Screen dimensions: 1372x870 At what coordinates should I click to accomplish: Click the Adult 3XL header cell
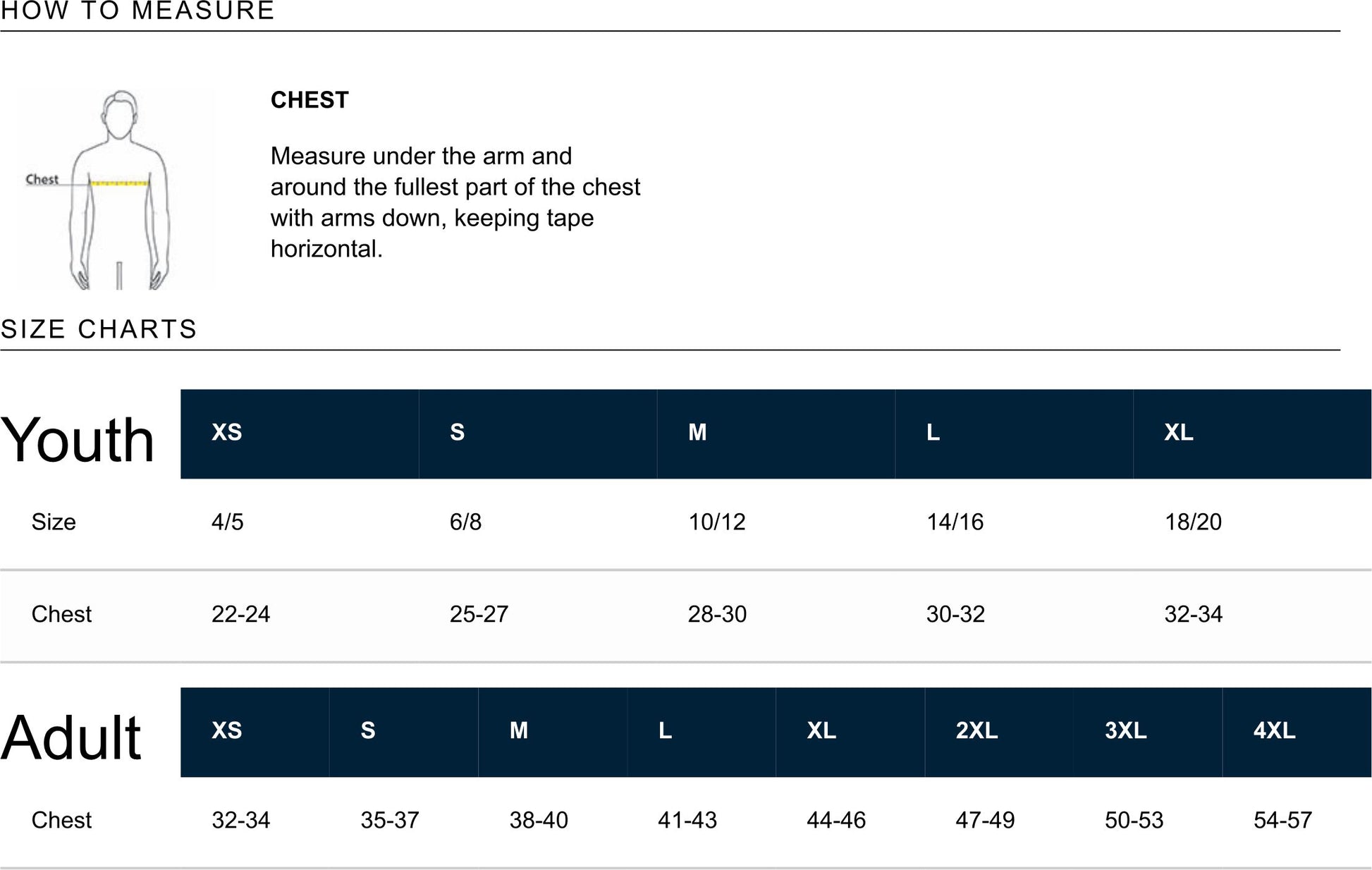tap(1125, 730)
